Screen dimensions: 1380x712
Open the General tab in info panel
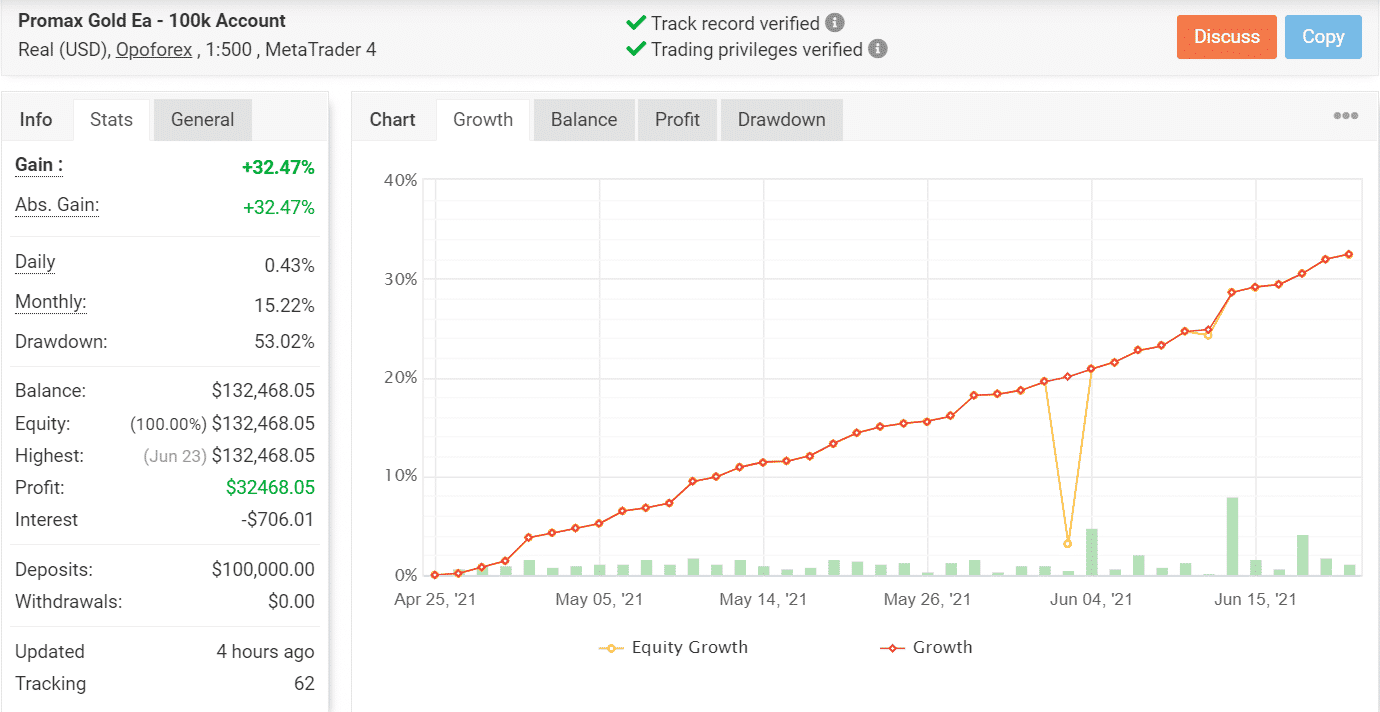(202, 120)
